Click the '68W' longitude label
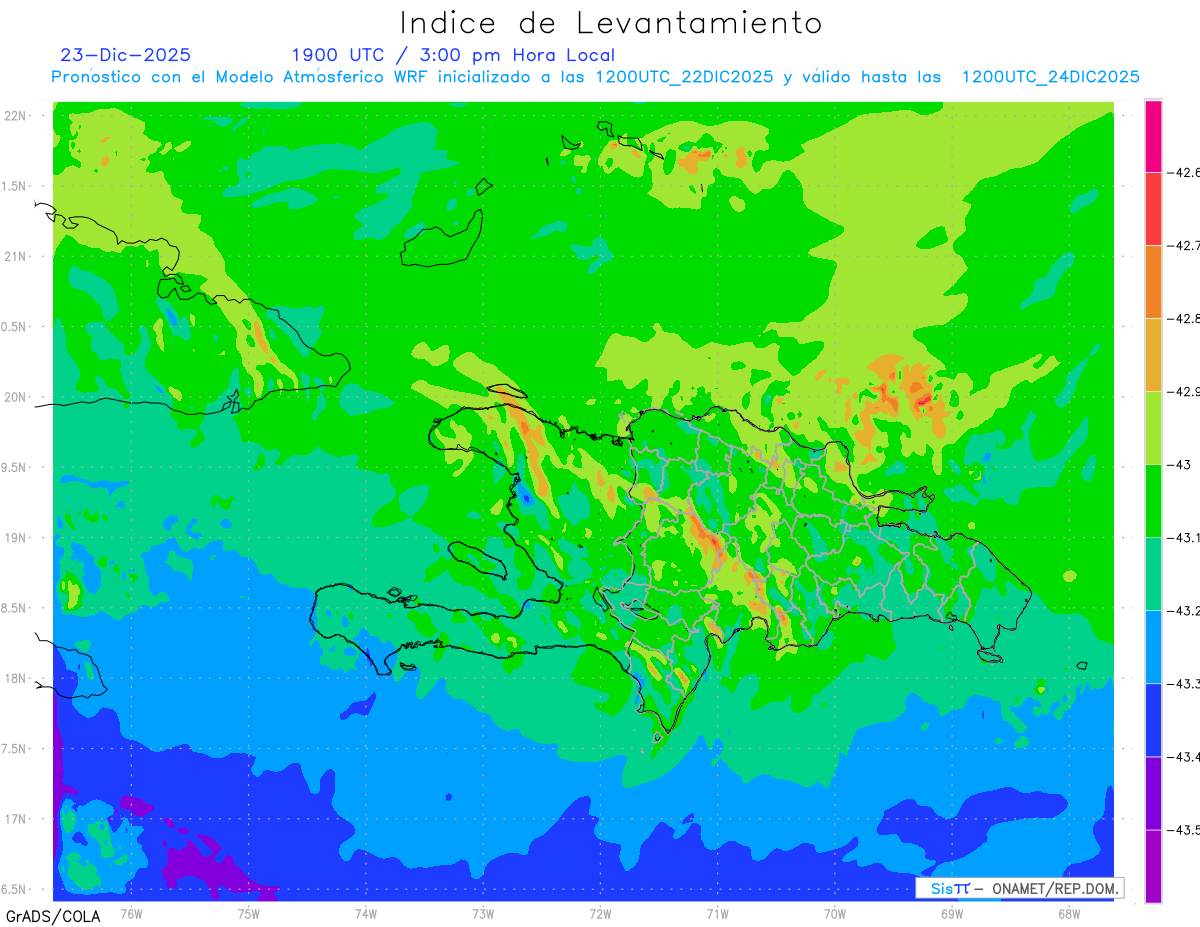1200x927 pixels. coord(1069,912)
